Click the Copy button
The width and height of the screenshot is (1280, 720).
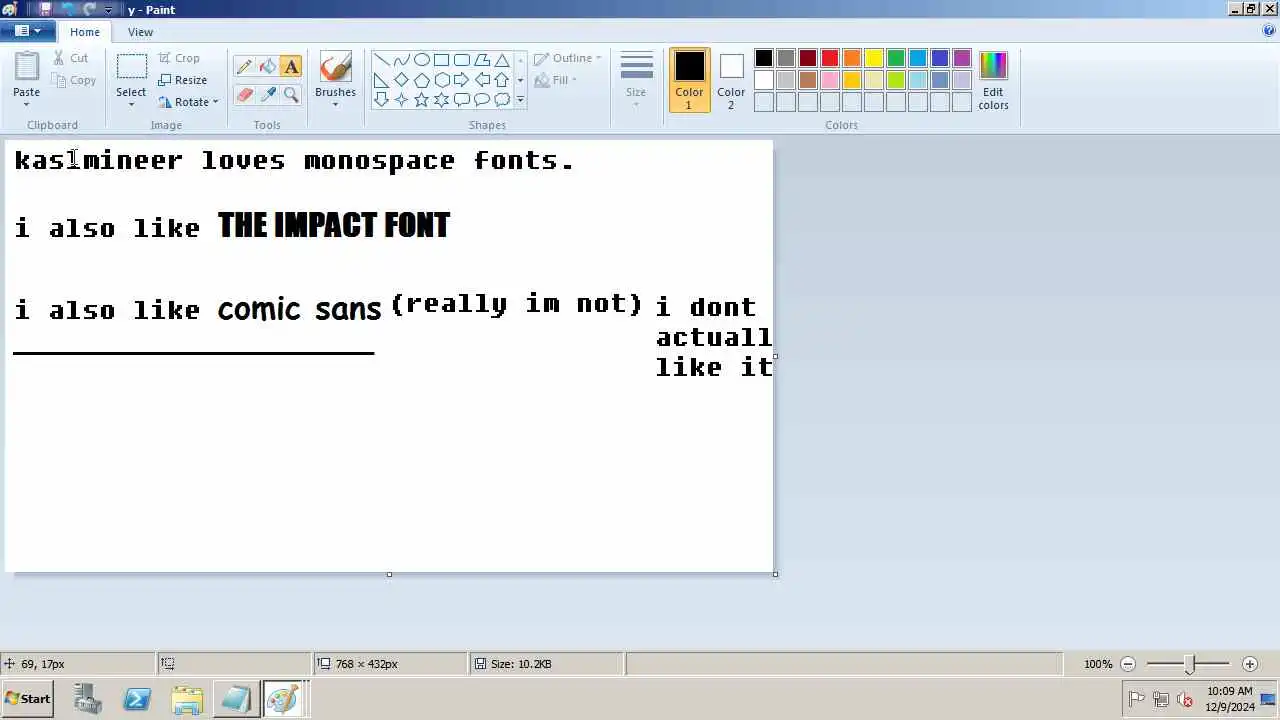pyautogui.click(x=74, y=80)
